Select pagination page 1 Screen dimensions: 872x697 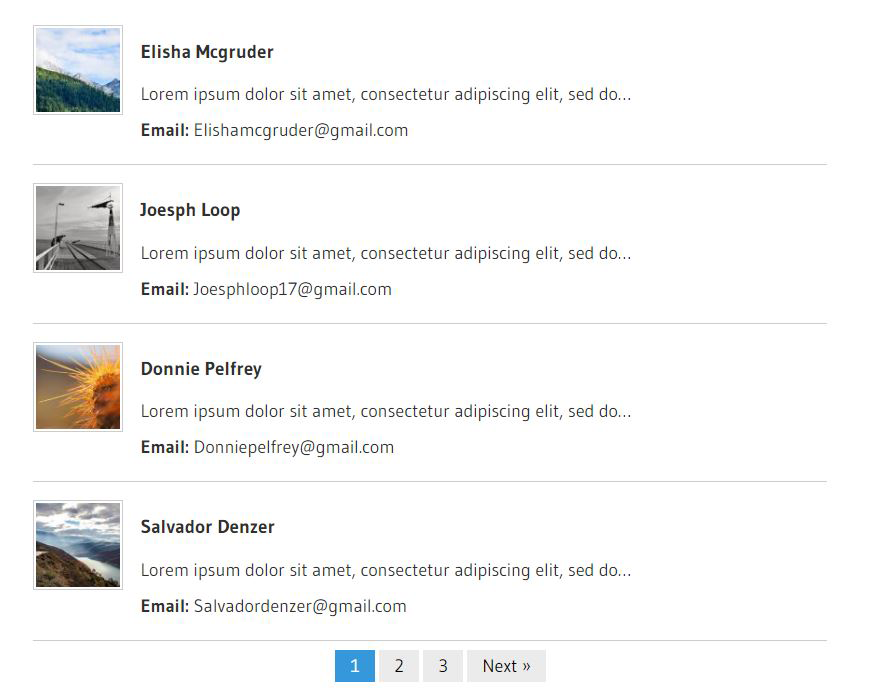point(355,666)
